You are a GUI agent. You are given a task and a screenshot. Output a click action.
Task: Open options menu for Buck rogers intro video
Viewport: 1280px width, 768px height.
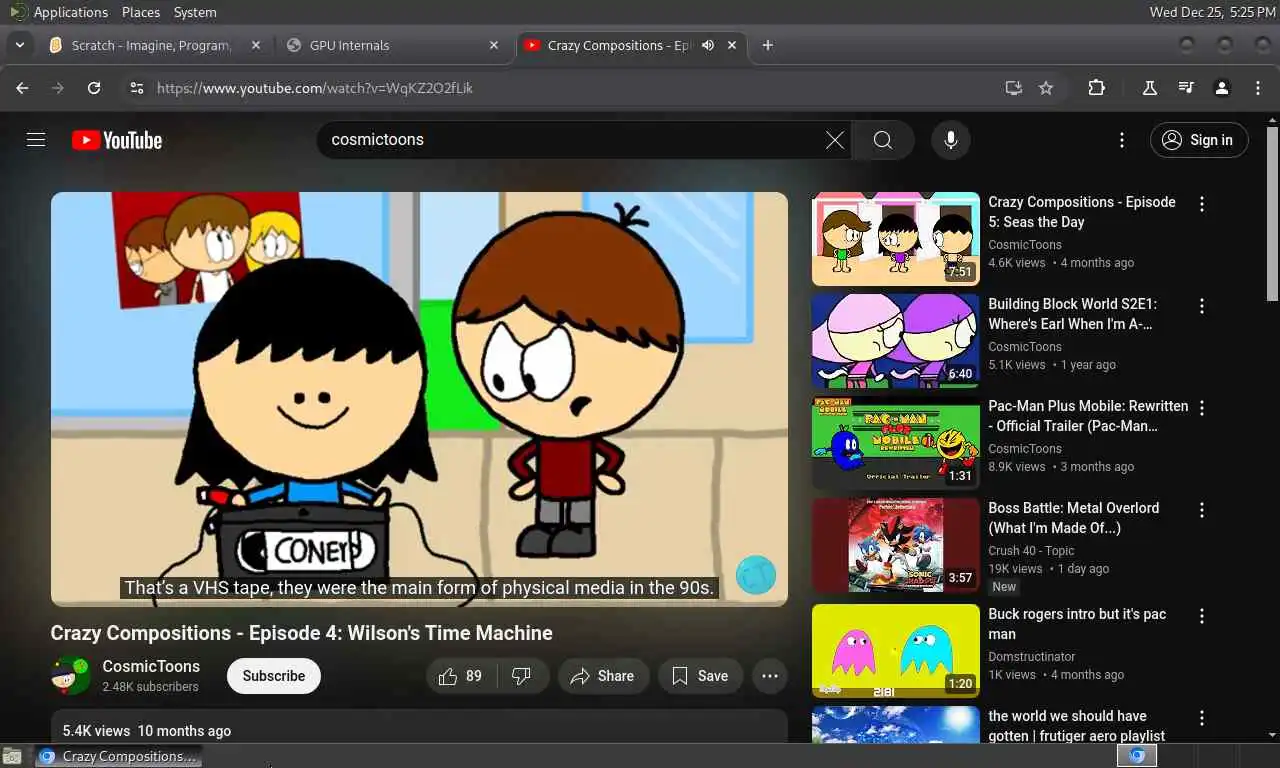pos(1202,616)
